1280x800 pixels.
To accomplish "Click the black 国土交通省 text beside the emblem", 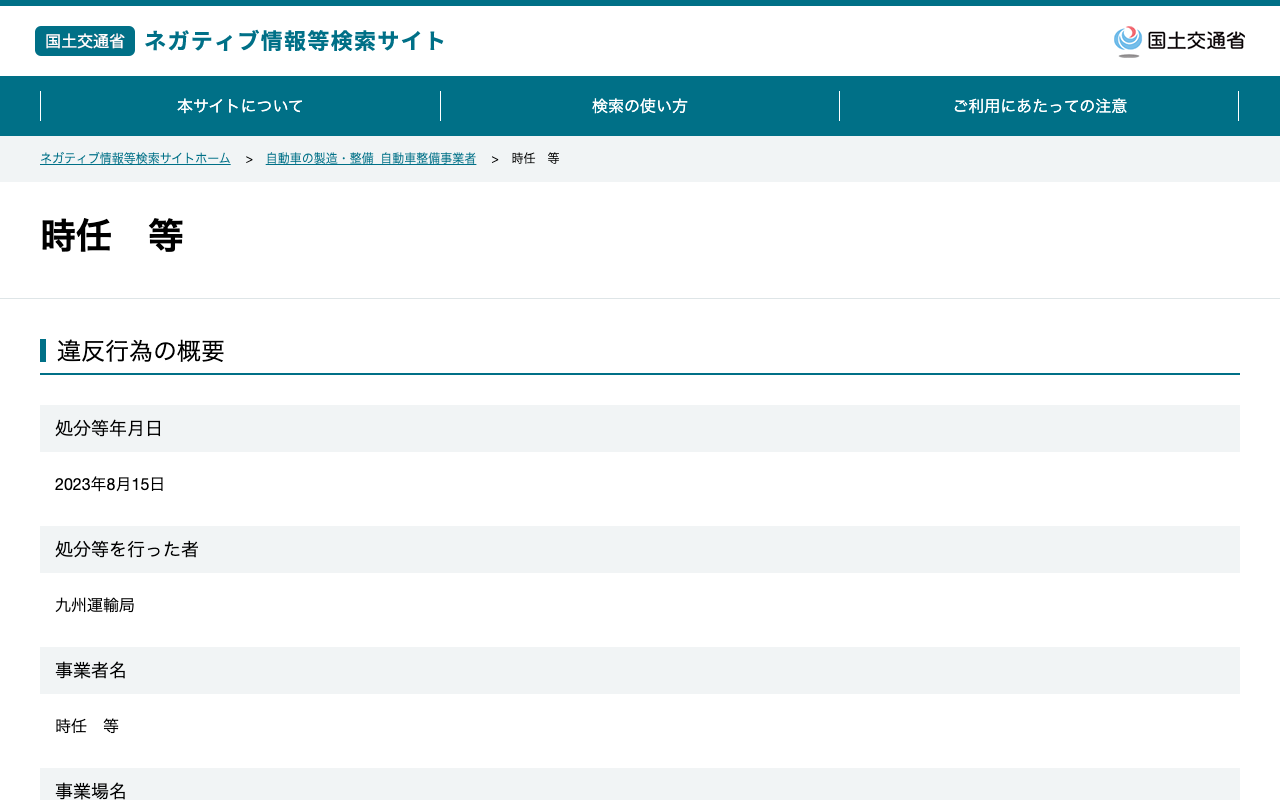I will [1196, 41].
